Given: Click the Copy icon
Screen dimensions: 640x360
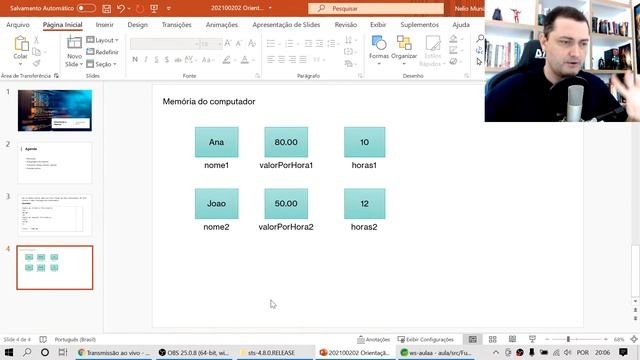Looking at the screenshot, I should 36,52.
